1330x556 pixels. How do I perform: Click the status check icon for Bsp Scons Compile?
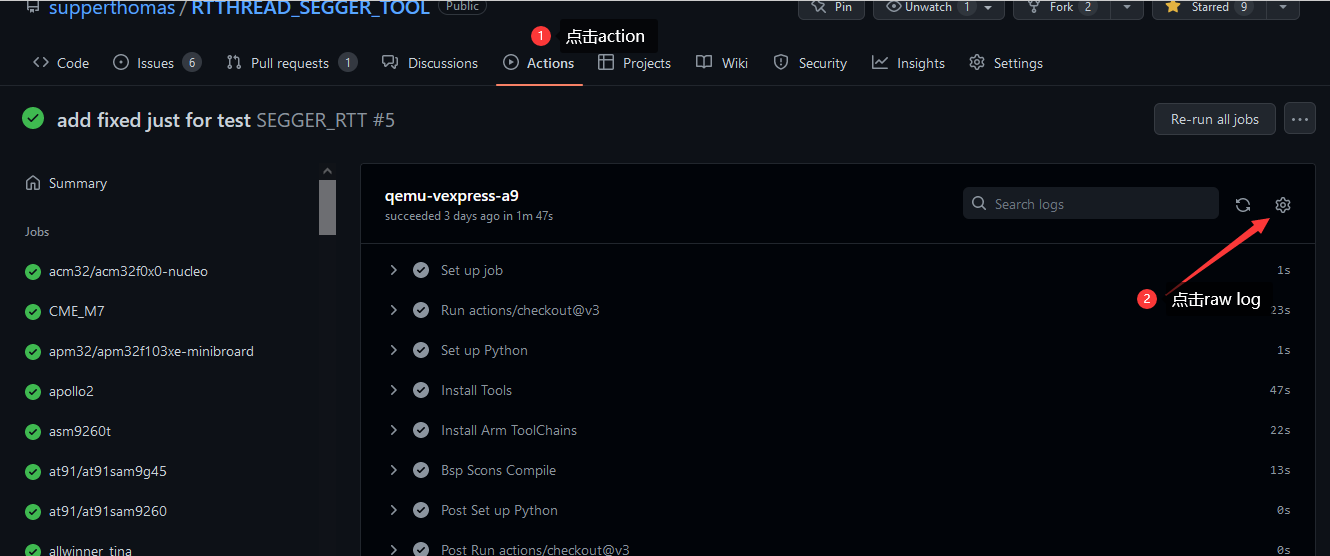pyautogui.click(x=421, y=470)
